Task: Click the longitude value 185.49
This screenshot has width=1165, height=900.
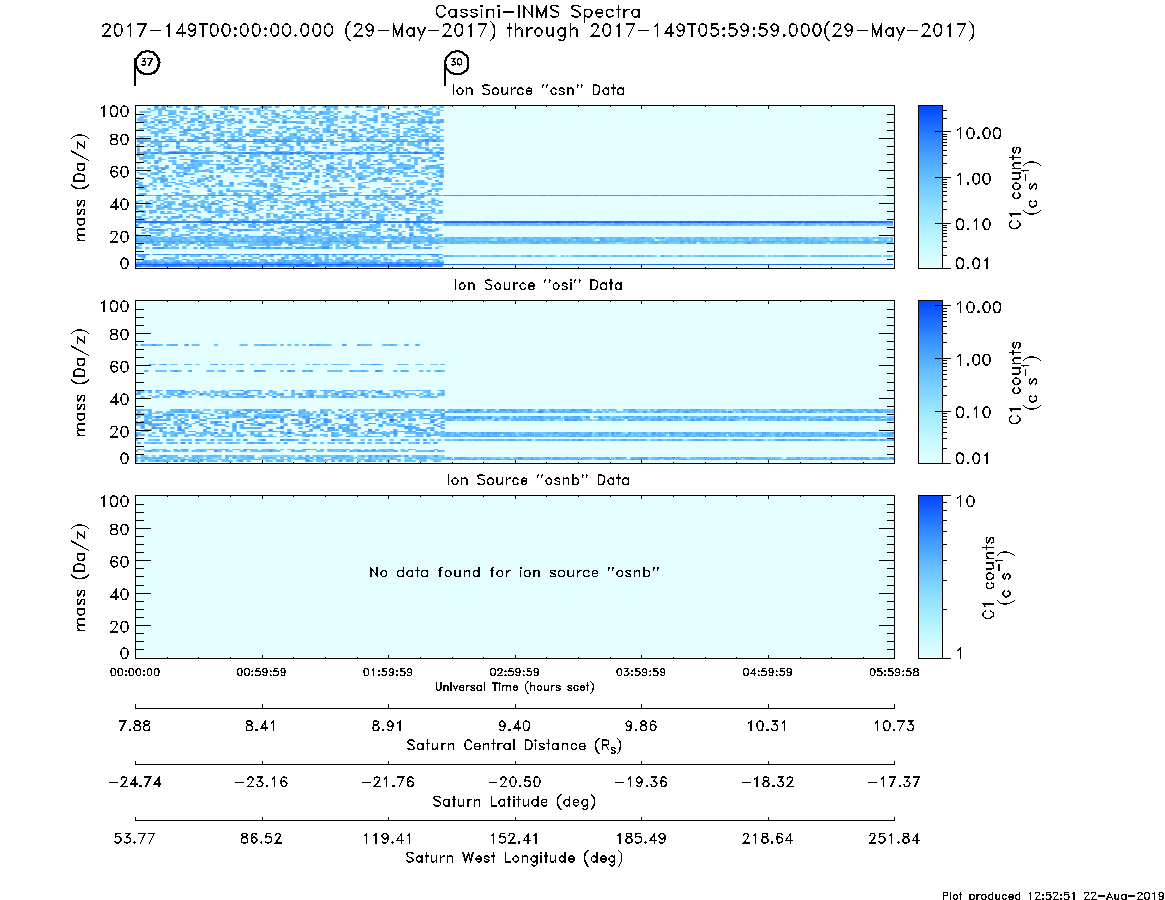Action: pos(640,839)
